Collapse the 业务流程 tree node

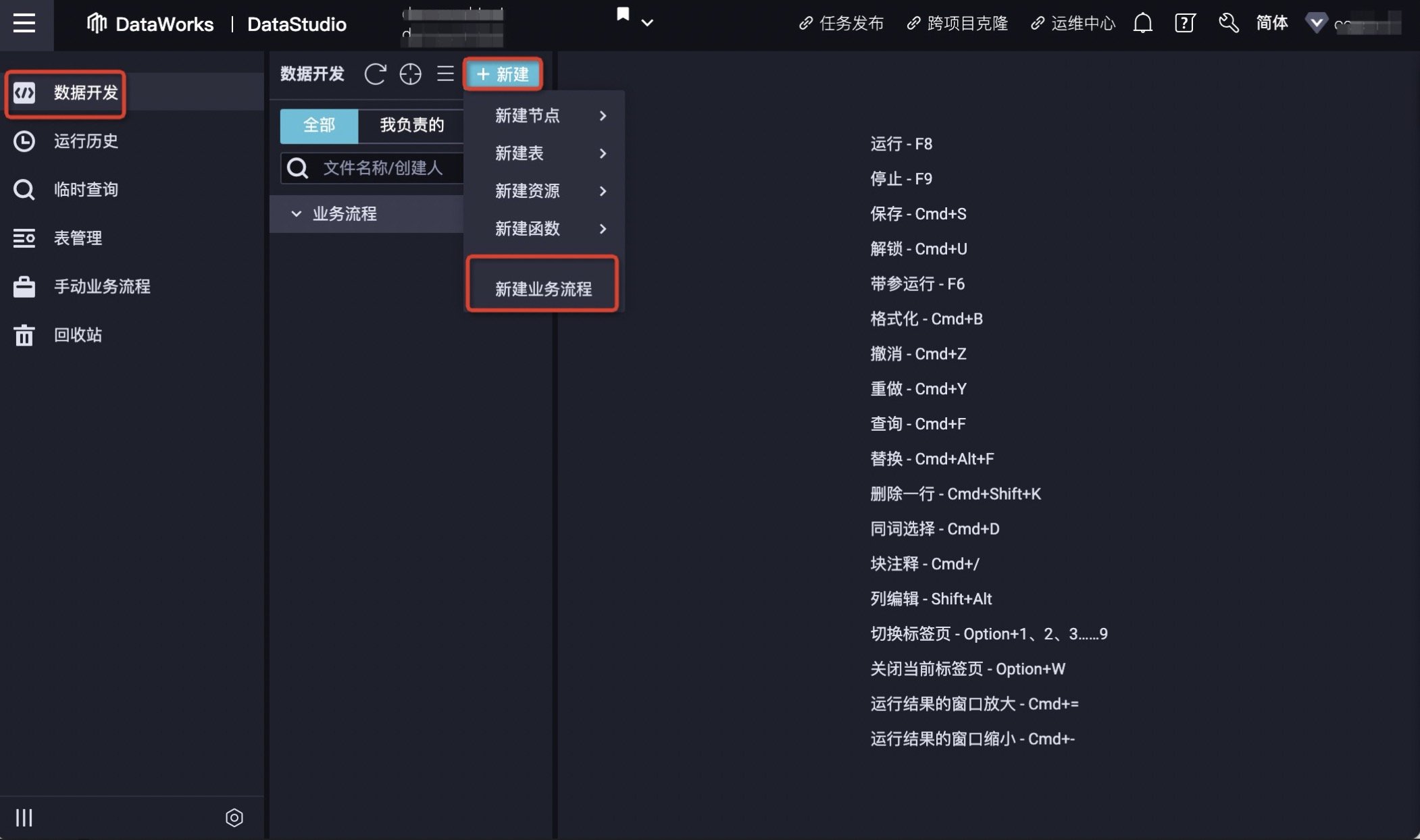click(296, 214)
